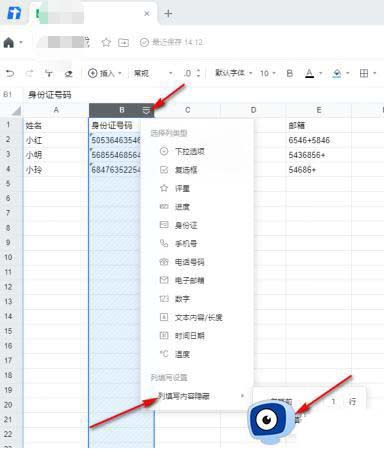Choose 文本内容/长度 column type
Viewport: 384px width, 449px height.
coord(197,317)
